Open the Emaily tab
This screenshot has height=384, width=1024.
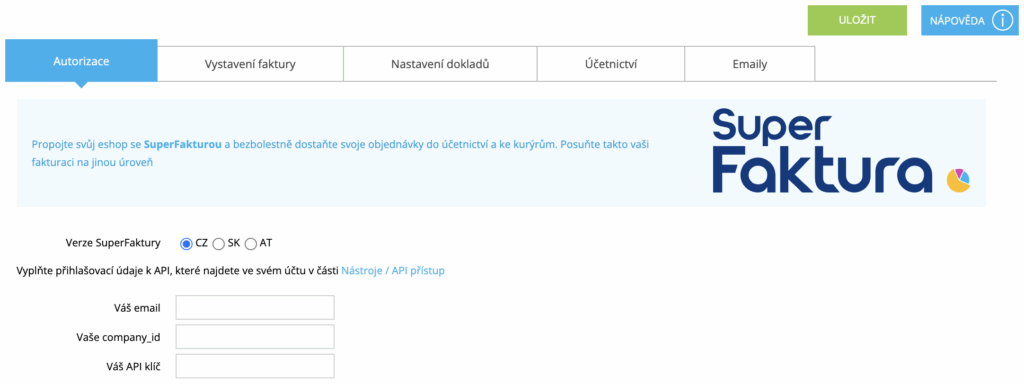(x=750, y=64)
